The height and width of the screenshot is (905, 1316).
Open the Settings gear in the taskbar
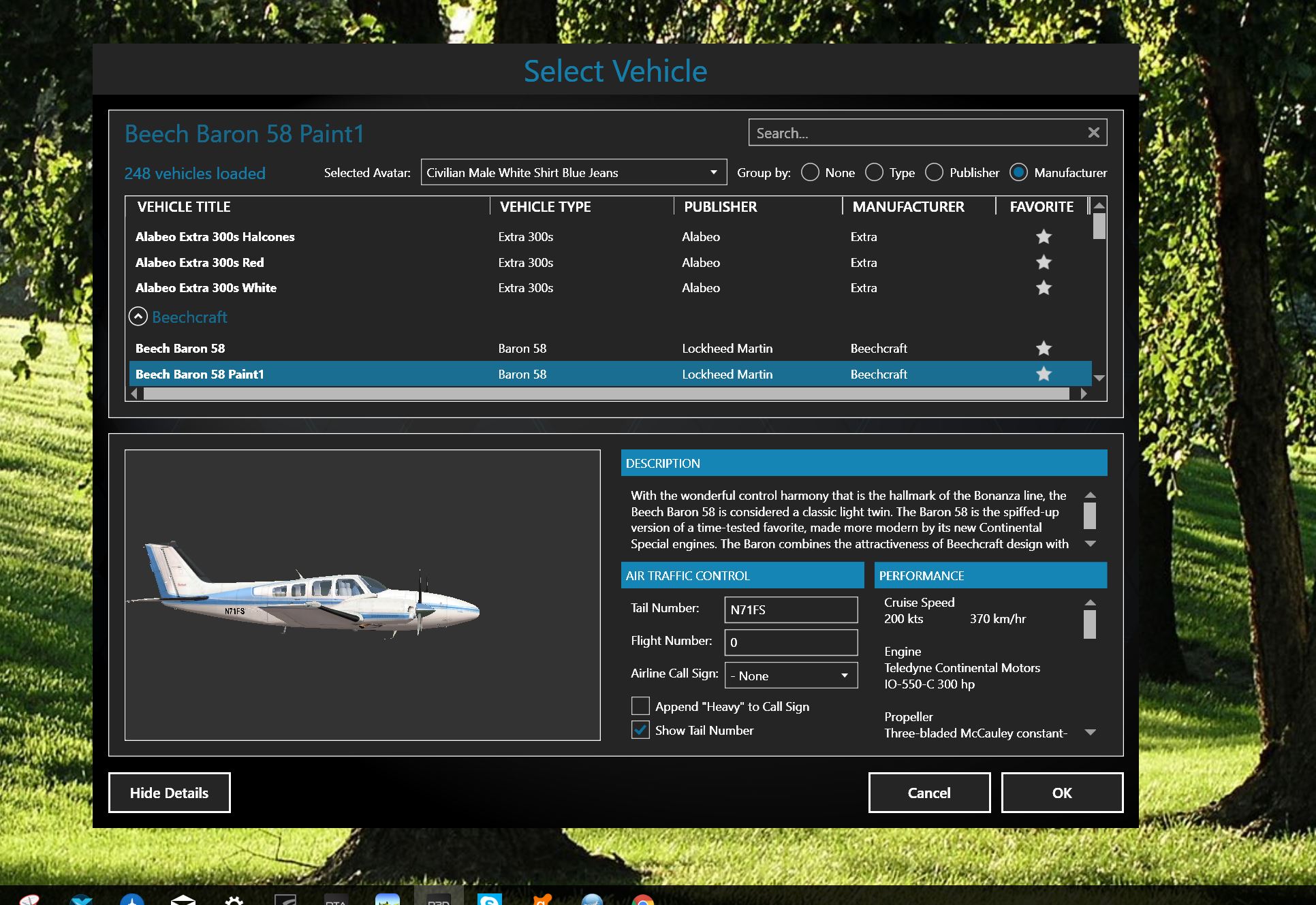234,900
